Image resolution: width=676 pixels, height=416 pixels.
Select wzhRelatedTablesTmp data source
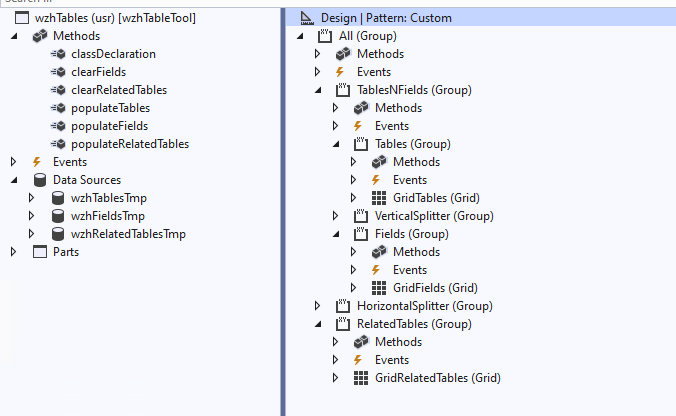(128, 234)
